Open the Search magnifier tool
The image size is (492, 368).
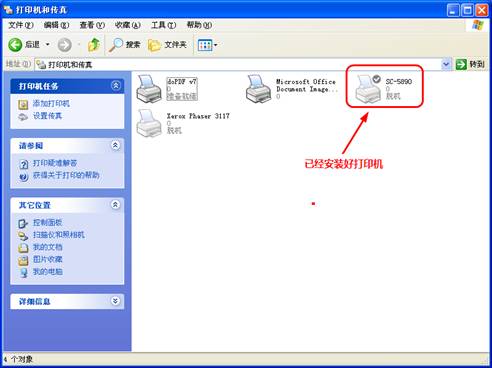(124, 45)
